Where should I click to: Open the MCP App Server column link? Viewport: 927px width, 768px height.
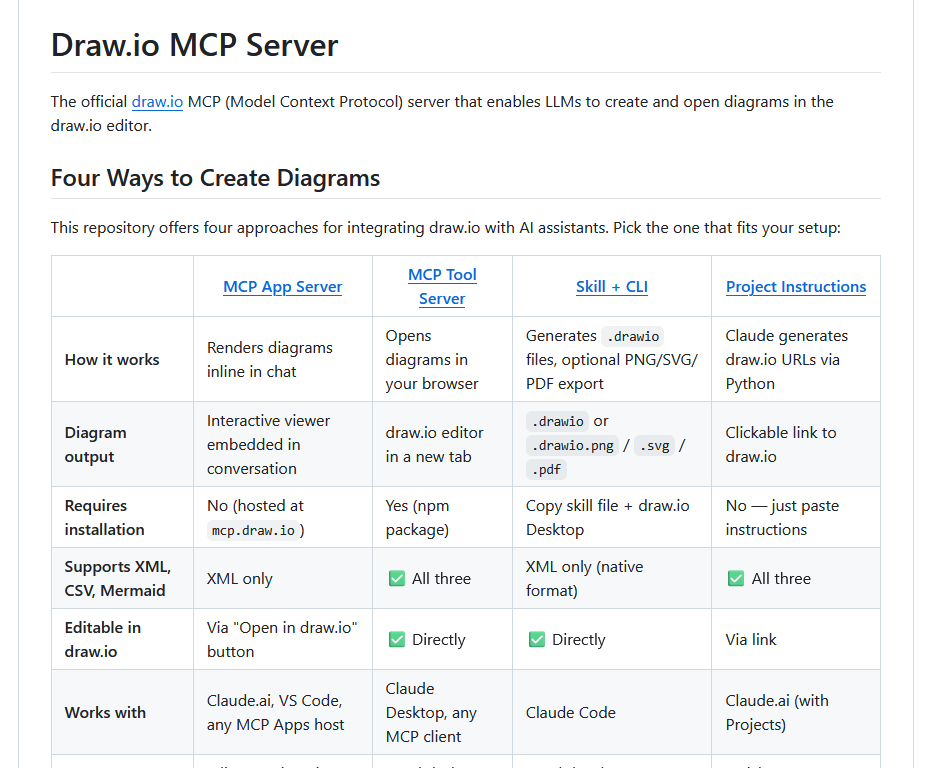(282, 287)
